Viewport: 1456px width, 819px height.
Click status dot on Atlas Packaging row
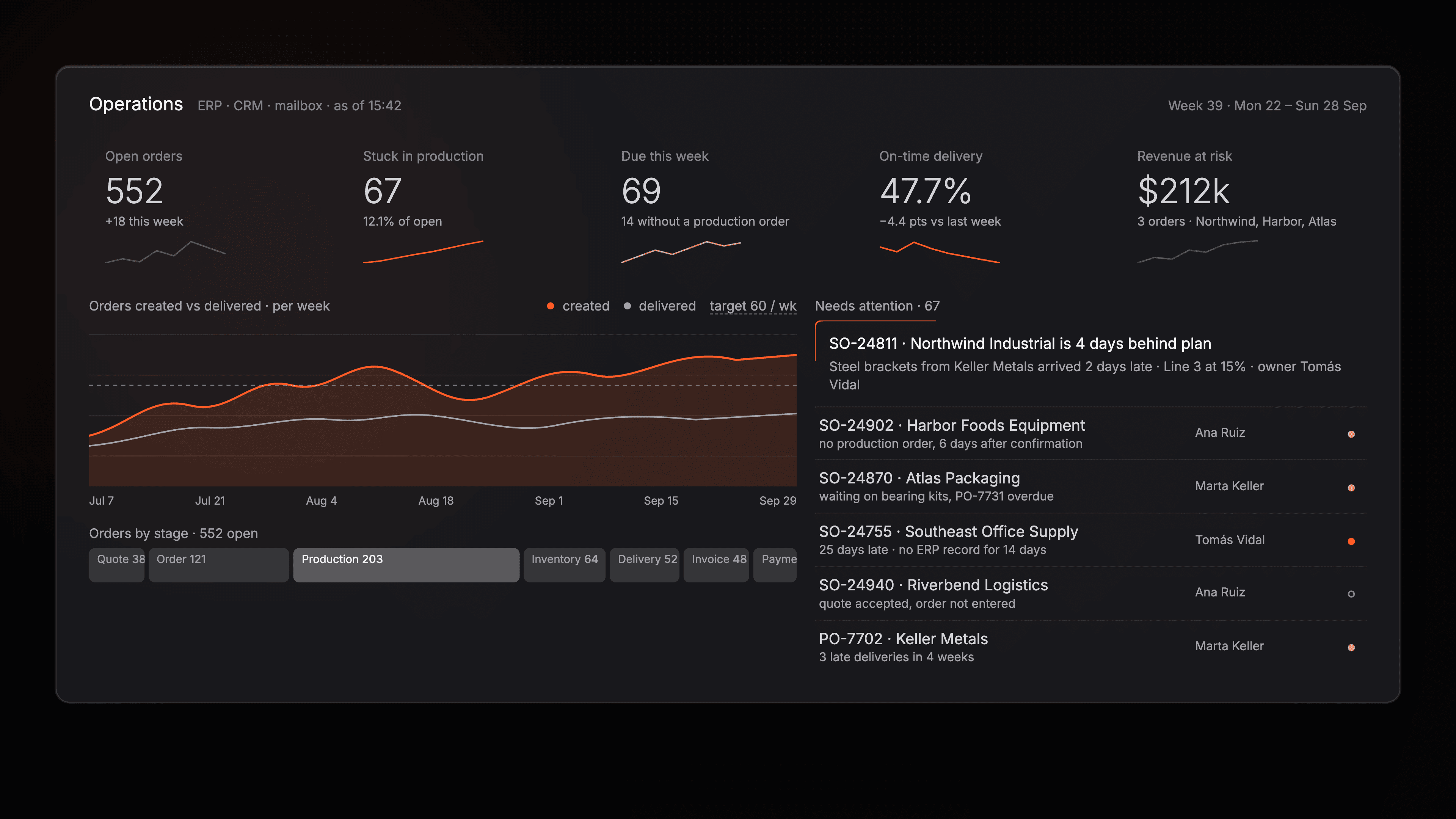1351,488
